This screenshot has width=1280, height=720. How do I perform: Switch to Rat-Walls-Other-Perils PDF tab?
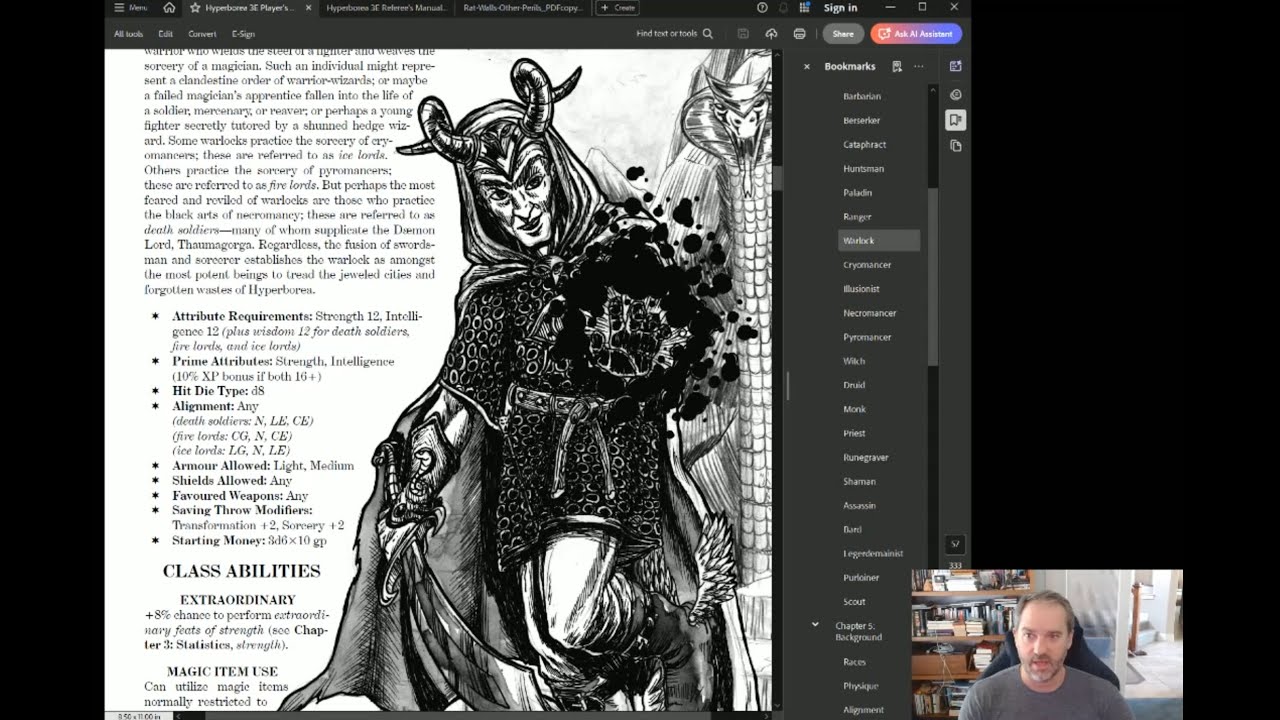click(523, 8)
